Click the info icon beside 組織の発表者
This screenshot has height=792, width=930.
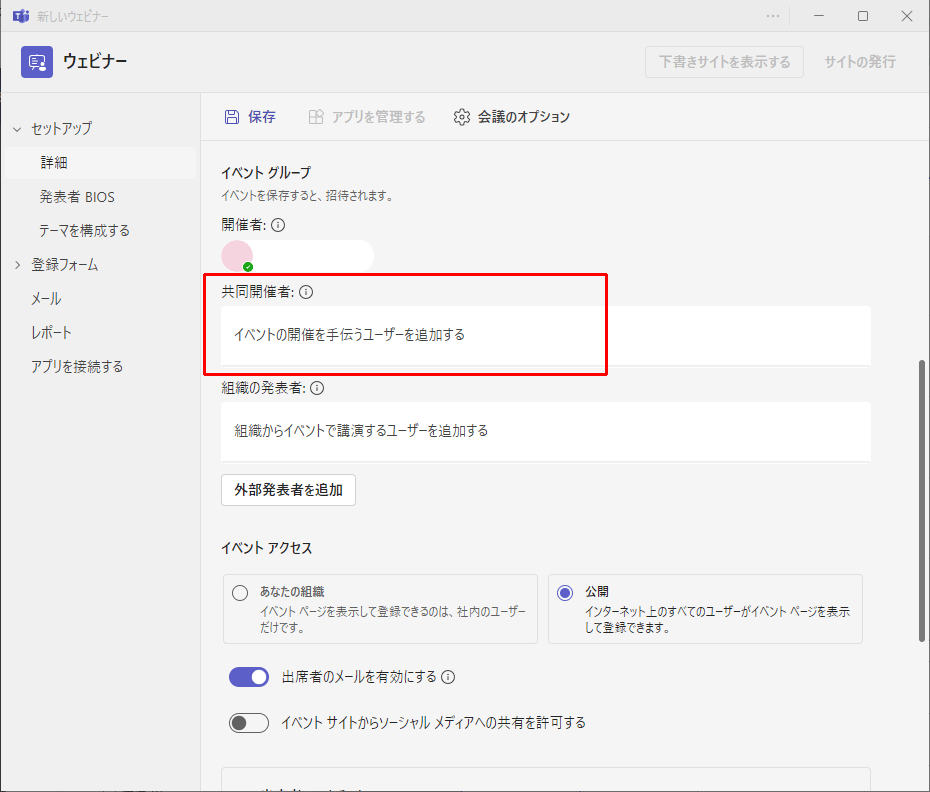(317, 387)
